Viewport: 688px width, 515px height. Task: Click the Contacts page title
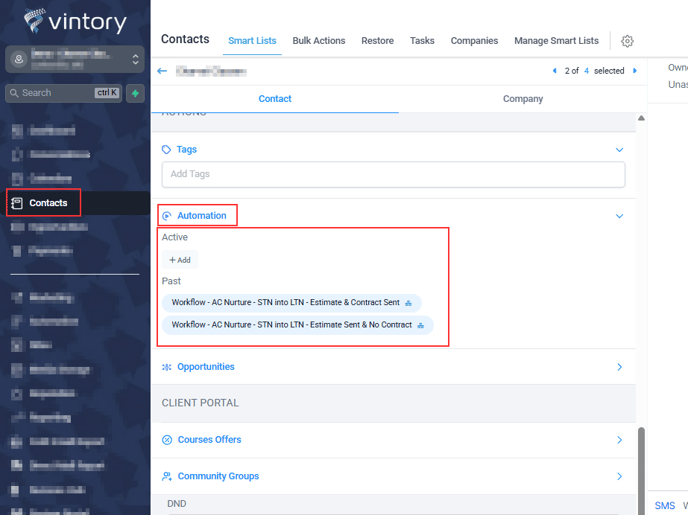(x=185, y=39)
